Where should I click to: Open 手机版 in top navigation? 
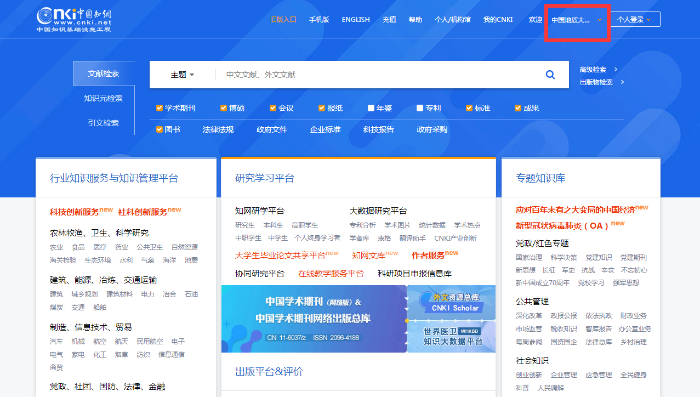319,20
